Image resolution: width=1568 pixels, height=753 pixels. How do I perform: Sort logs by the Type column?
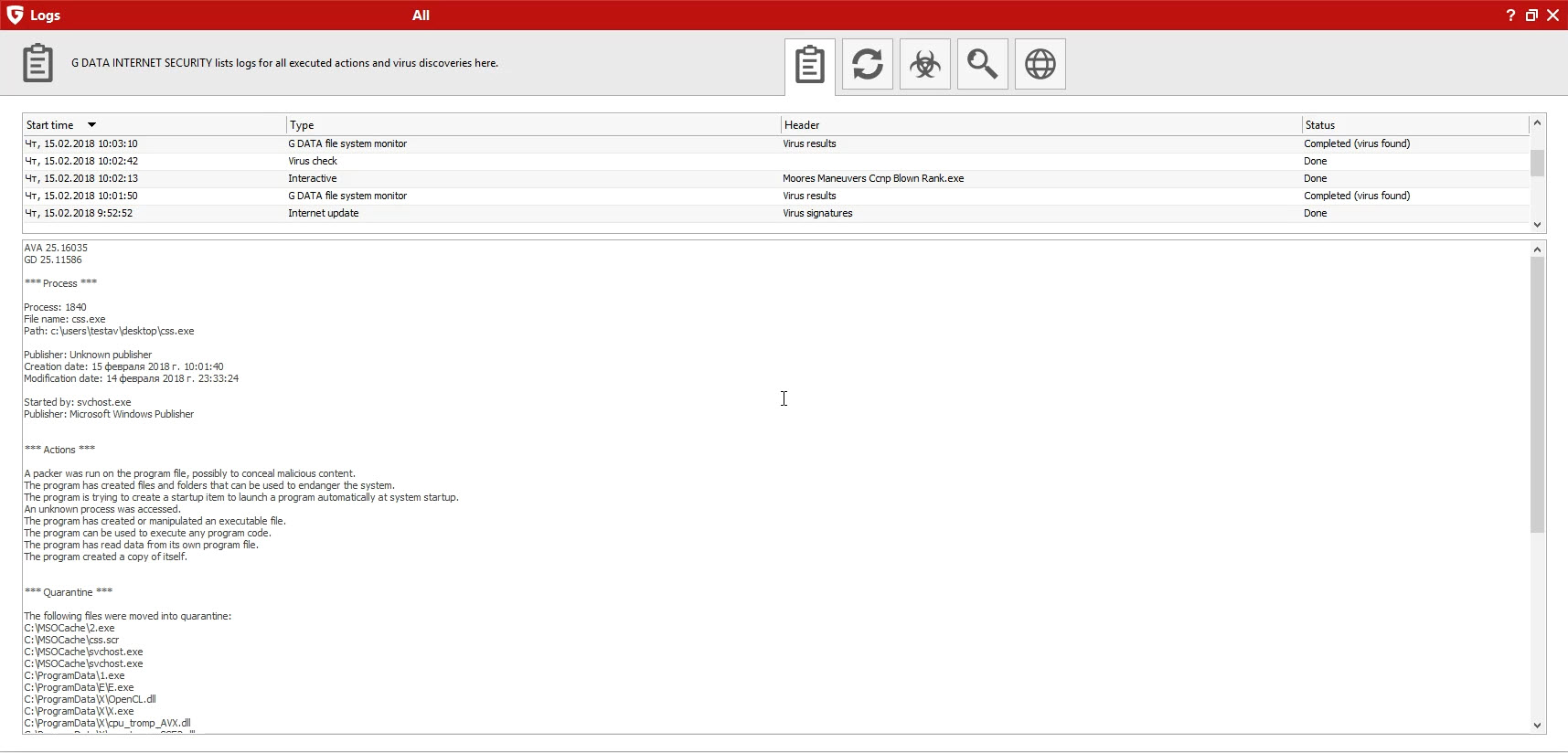tap(533, 125)
